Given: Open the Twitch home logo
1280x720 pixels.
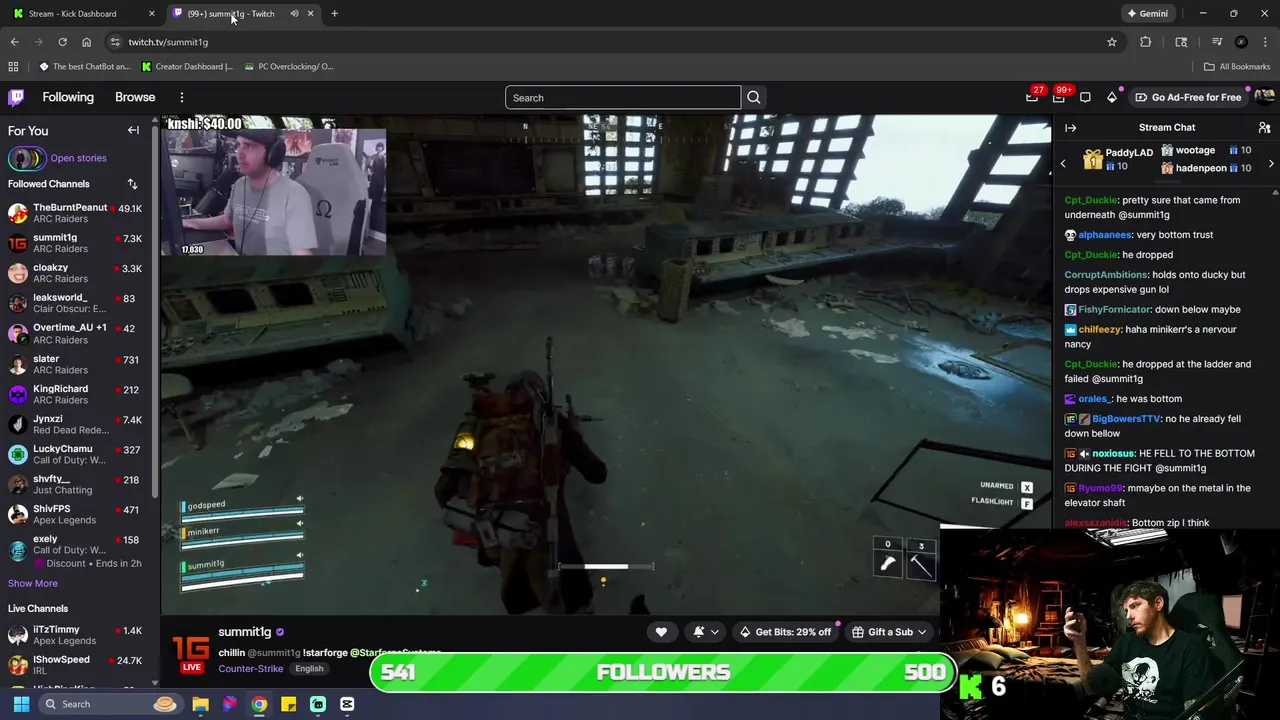Looking at the screenshot, I should 16,97.
